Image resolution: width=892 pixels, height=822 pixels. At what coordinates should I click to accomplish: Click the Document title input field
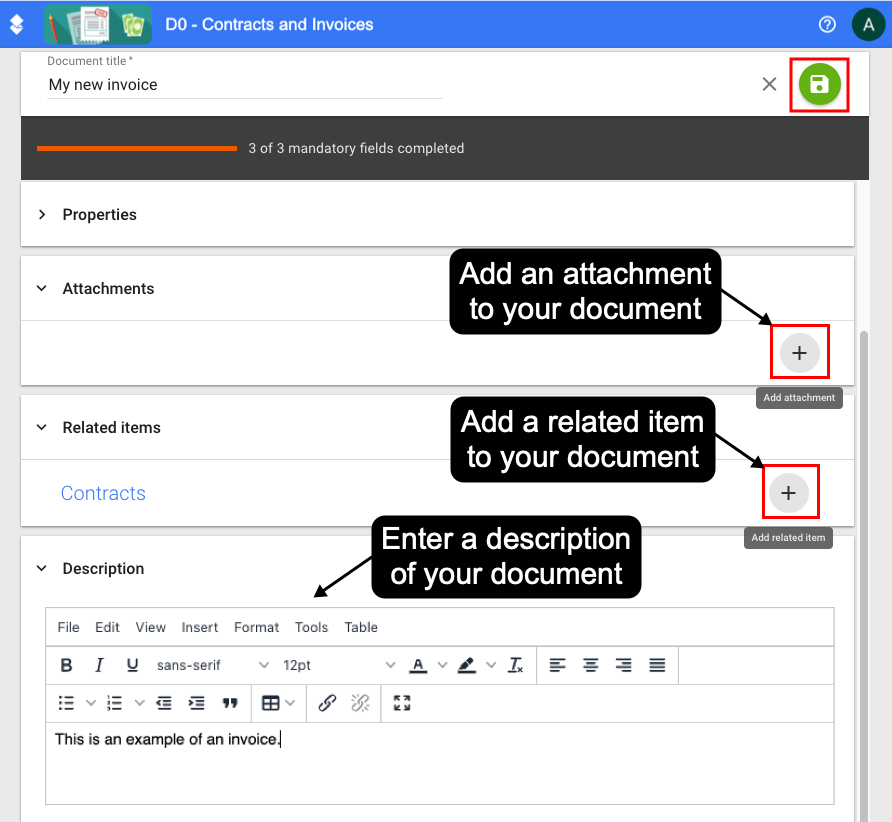[245, 84]
